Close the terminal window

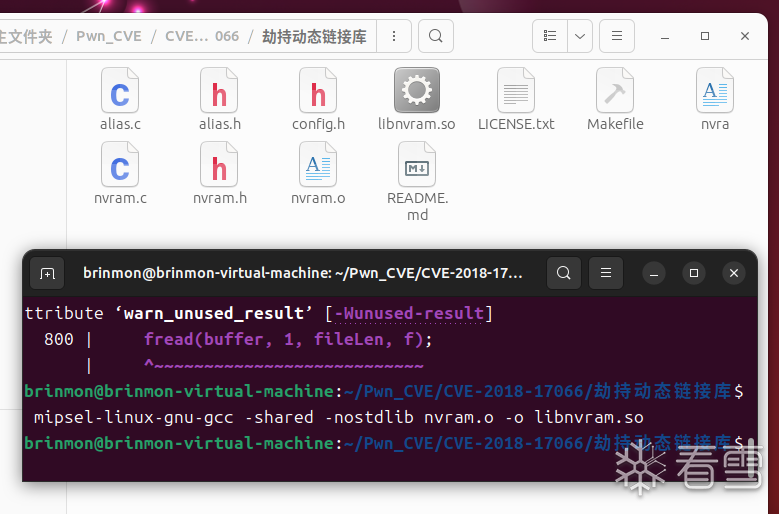[734, 273]
